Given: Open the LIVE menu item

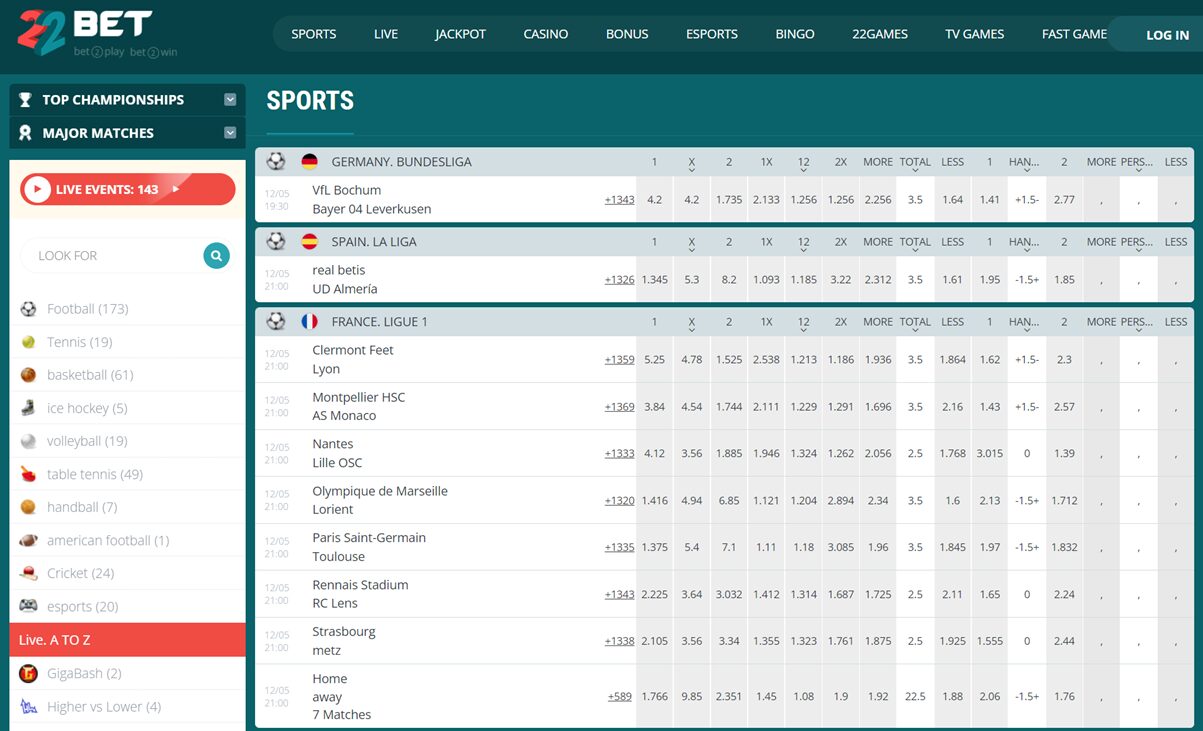Looking at the screenshot, I should click(386, 34).
